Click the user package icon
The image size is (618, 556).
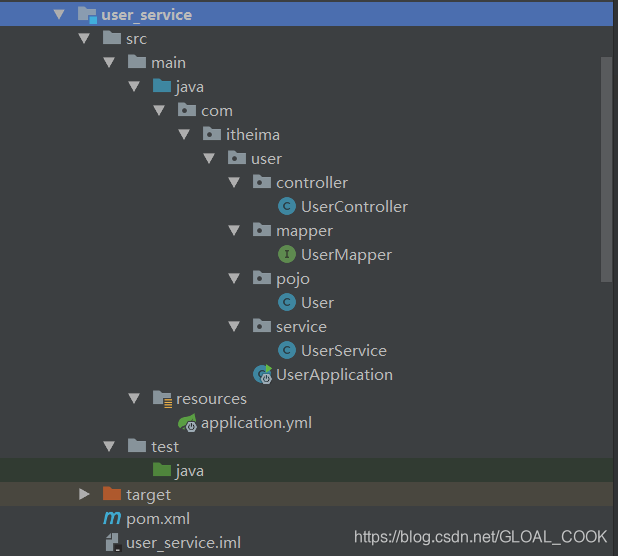[237, 158]
